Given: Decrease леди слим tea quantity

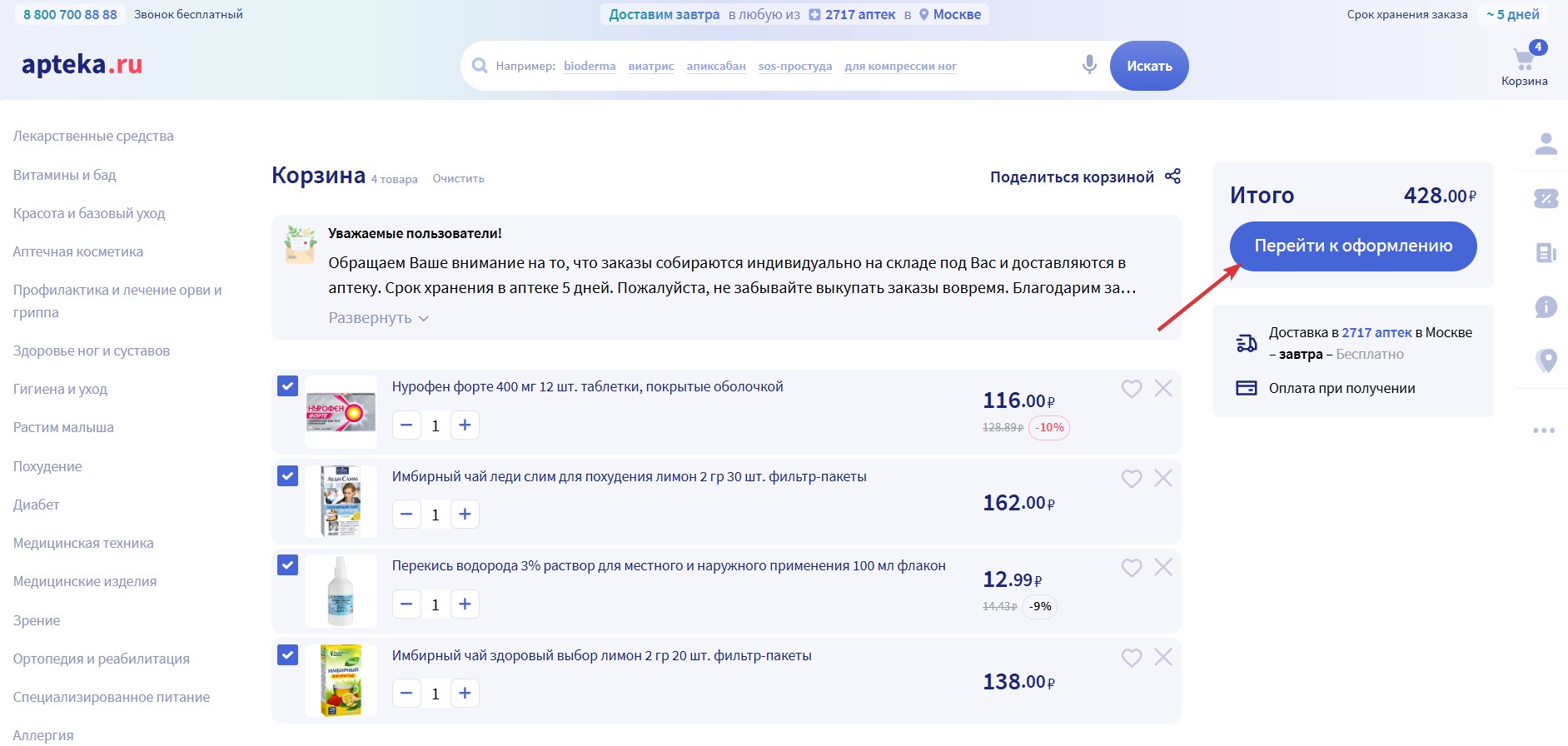Looking at the screenshot, I should (x=406, y=515).
